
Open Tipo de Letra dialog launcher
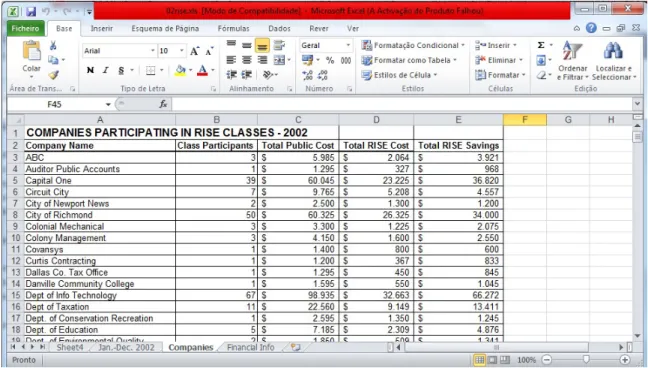pos(213,89)
